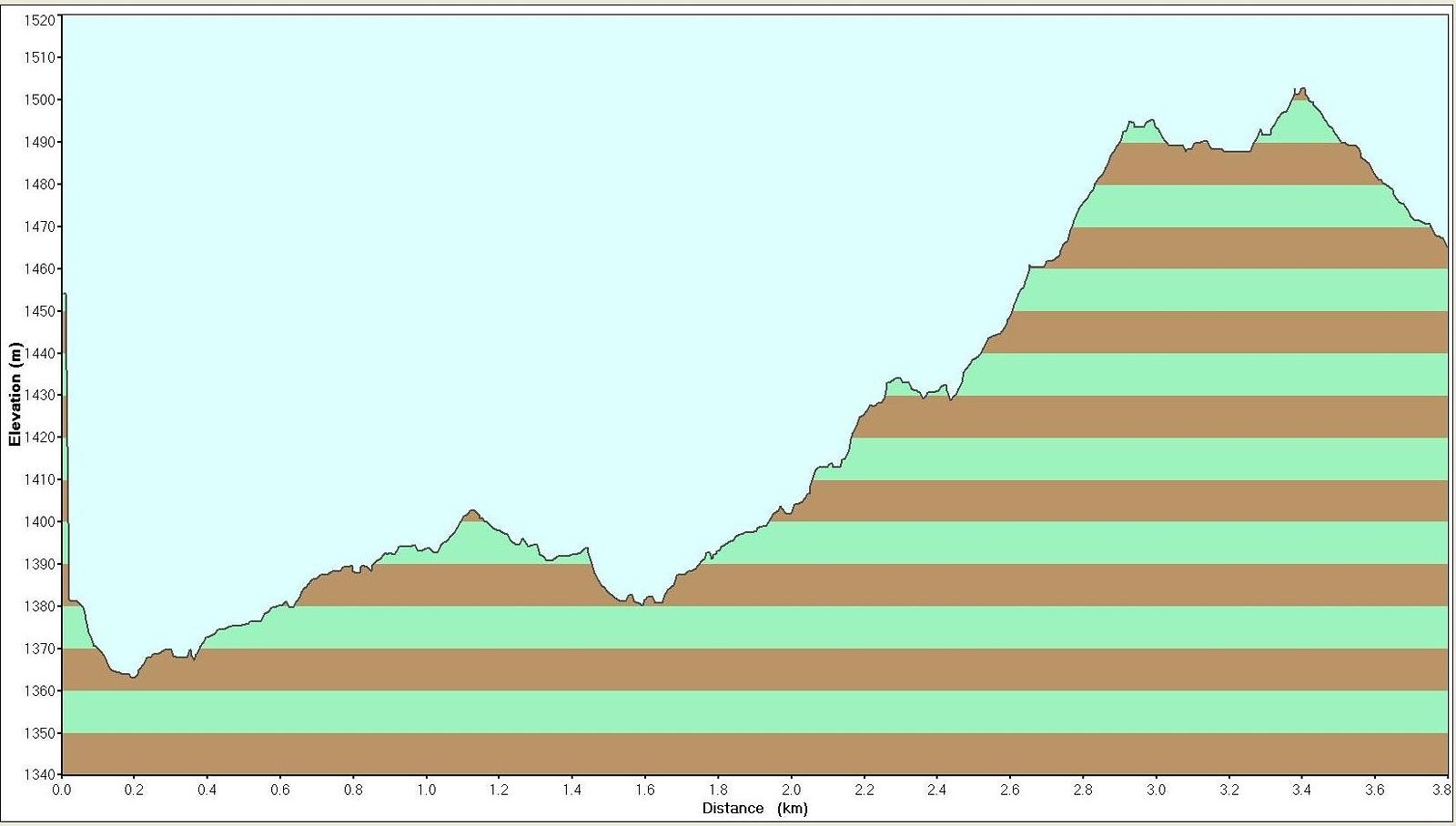Select the 1420 elevation axis label

tap(39, 438)
